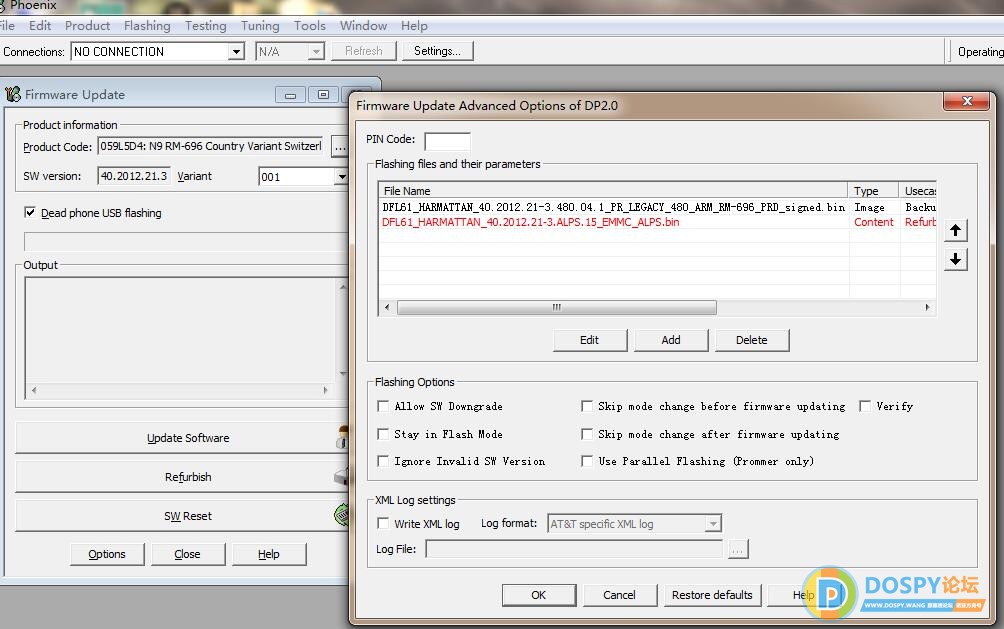Screen dimensions: 1004x629
Task: Click the SW version field
Action: tap(134, 176)
